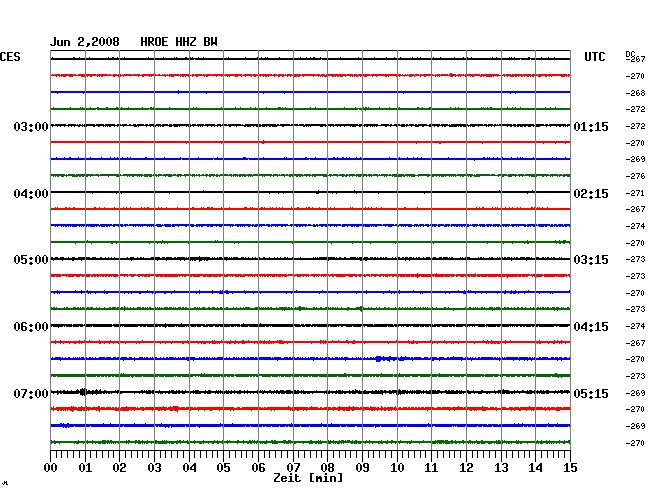Click the '04:15' UTC time label
This screenshot has width=650, height=494.
[591, 327]
